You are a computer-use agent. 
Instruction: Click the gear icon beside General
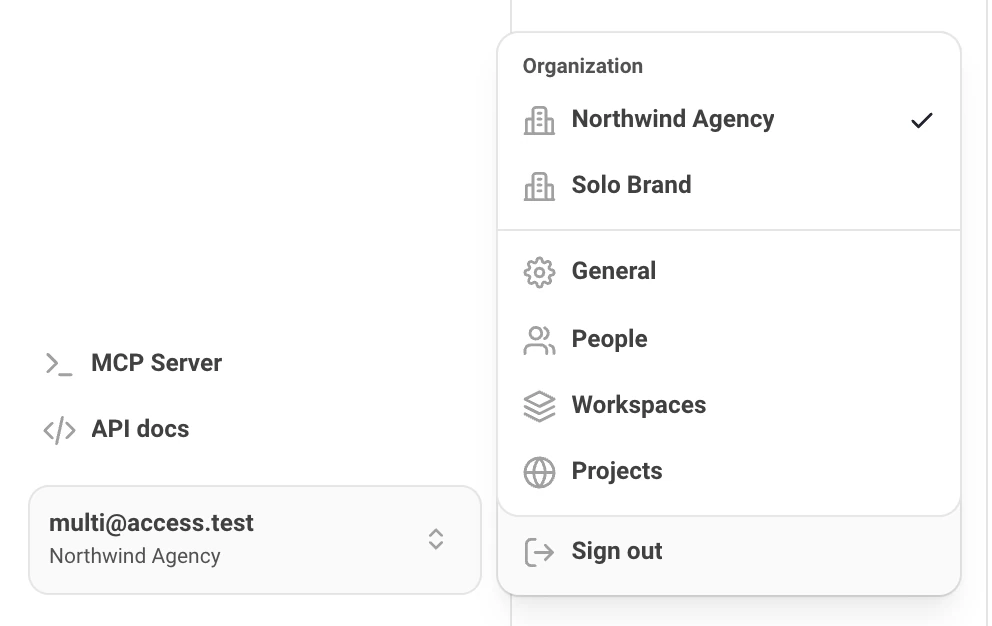539,272
